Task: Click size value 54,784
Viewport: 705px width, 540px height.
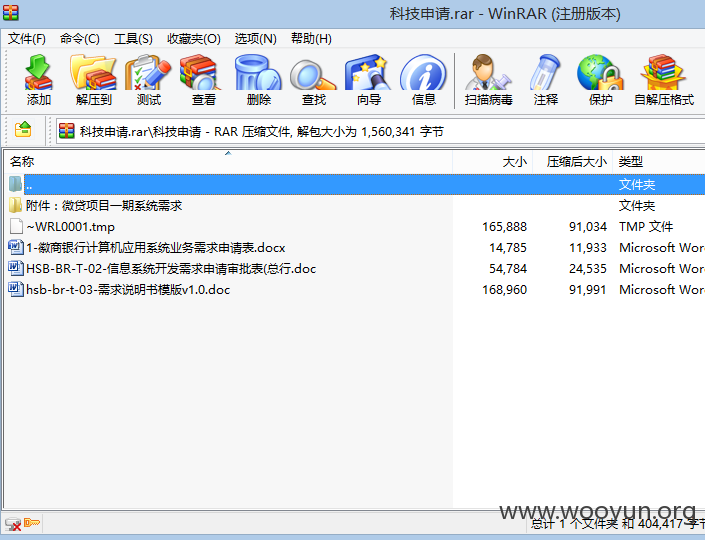Action: (508, 269)
